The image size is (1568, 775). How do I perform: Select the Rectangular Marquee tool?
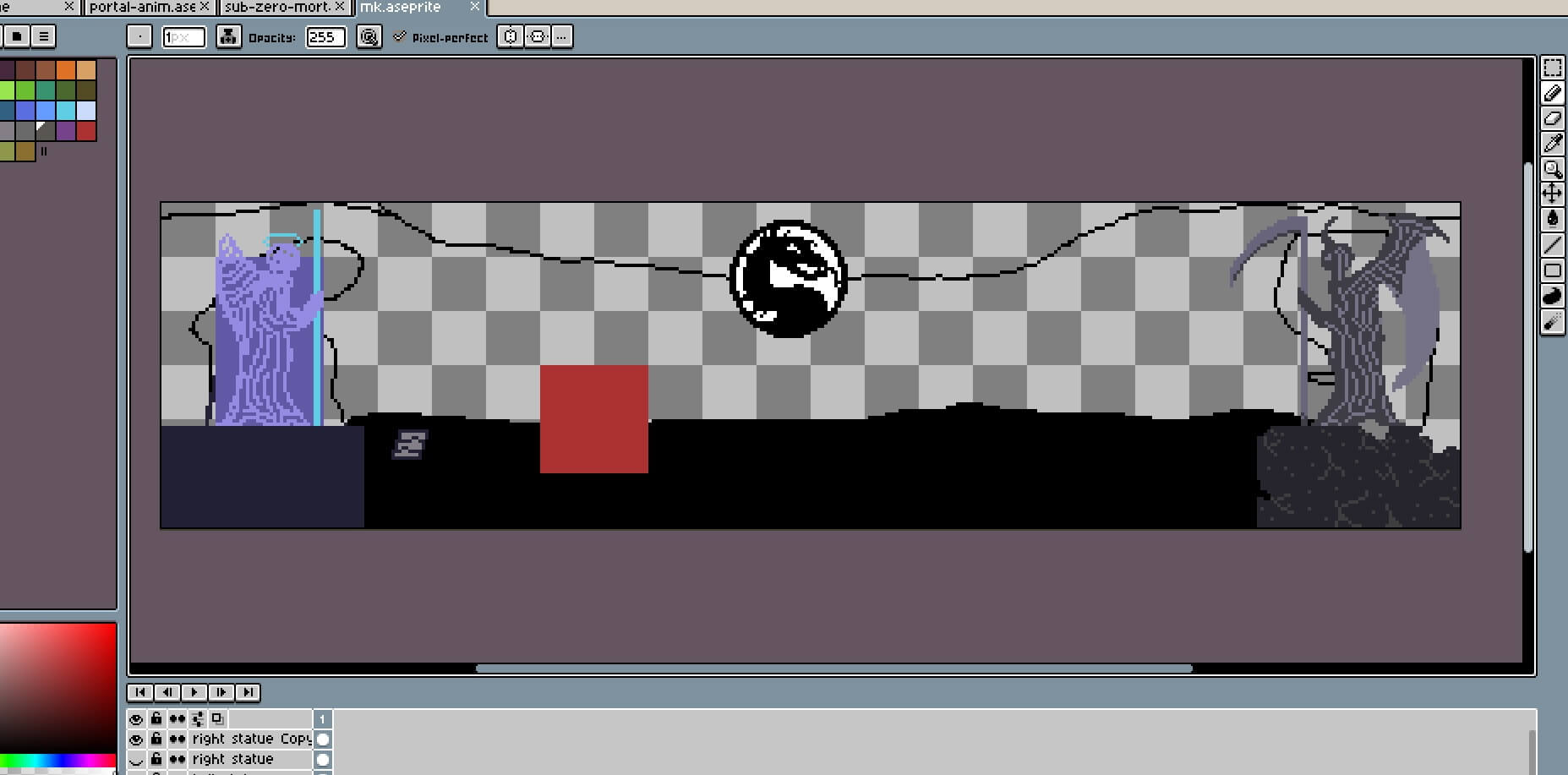[1553, 68]
